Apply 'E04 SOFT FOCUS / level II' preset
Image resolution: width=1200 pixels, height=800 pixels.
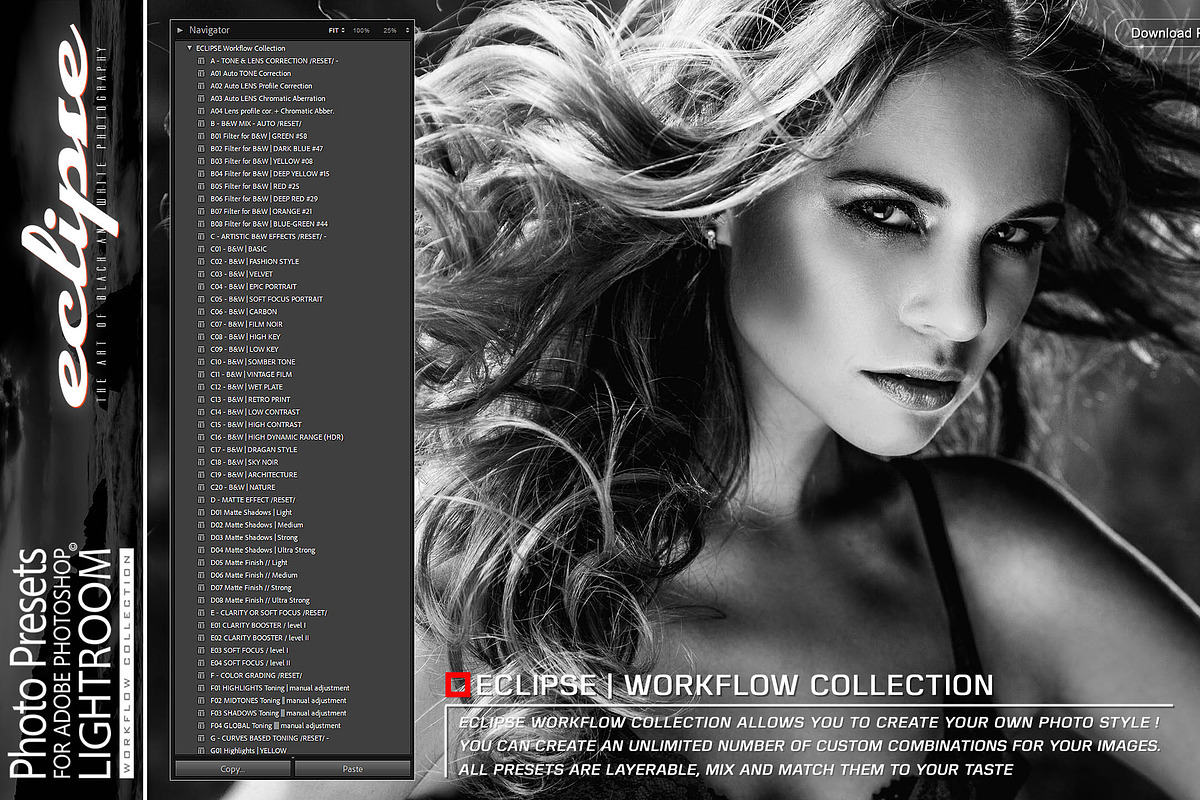point(250,662)
